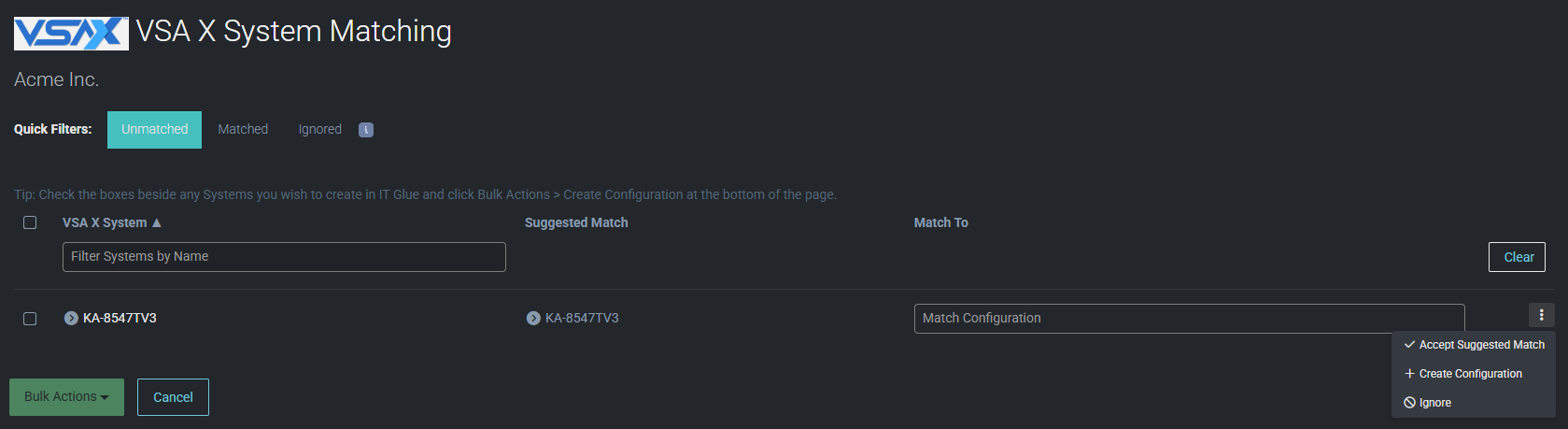Viewport: 1568px width, 429px height.
Task: Click the Ignore circle-slash icon
Action: (x=1409, y=403)
